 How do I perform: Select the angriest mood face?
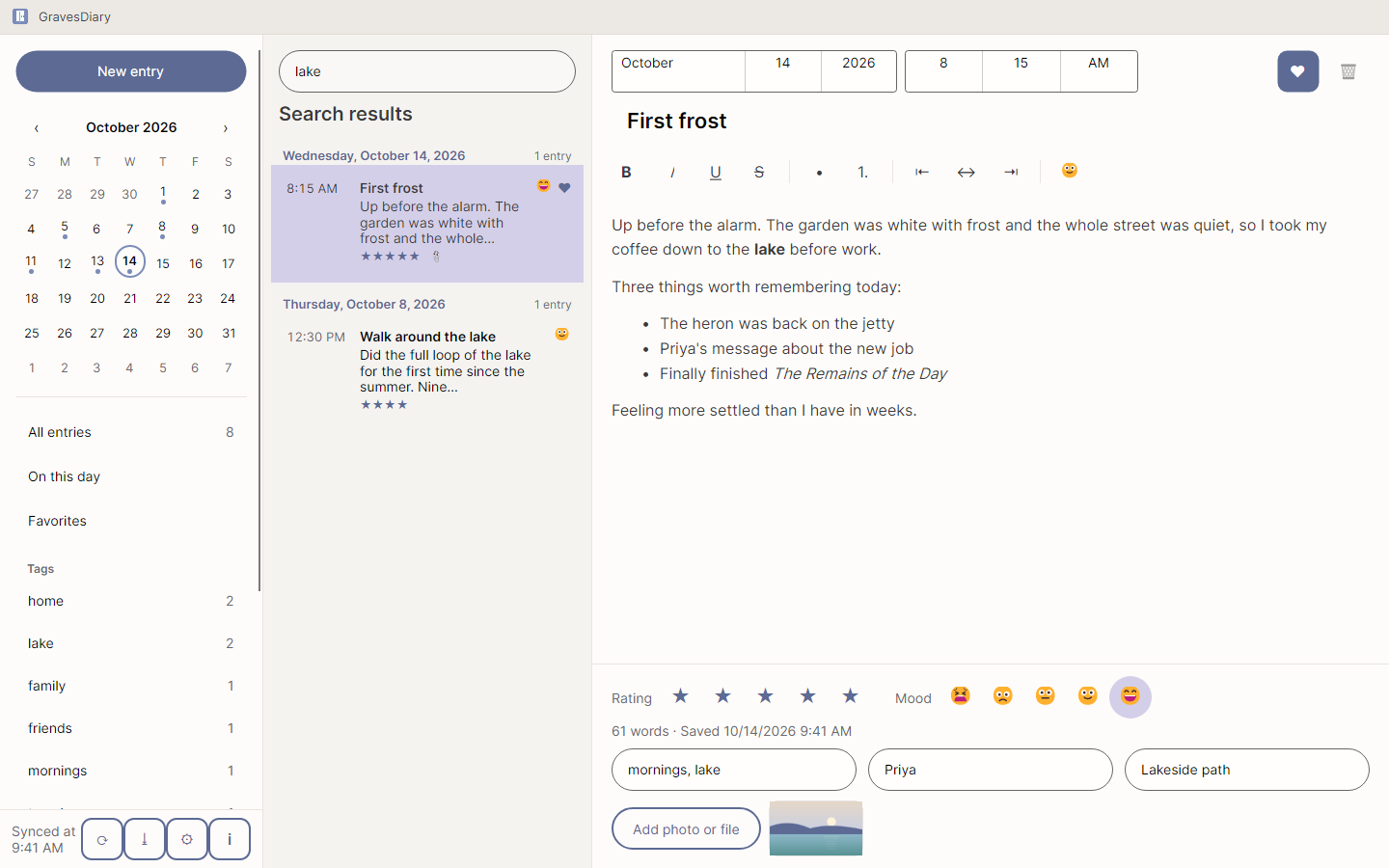tap(961, 696)
